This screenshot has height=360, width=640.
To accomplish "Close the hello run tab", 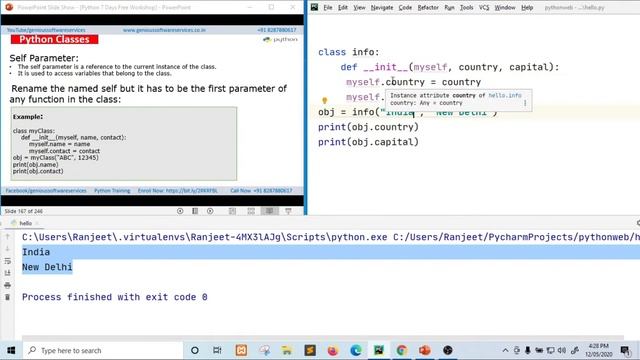I will [37, 223].
